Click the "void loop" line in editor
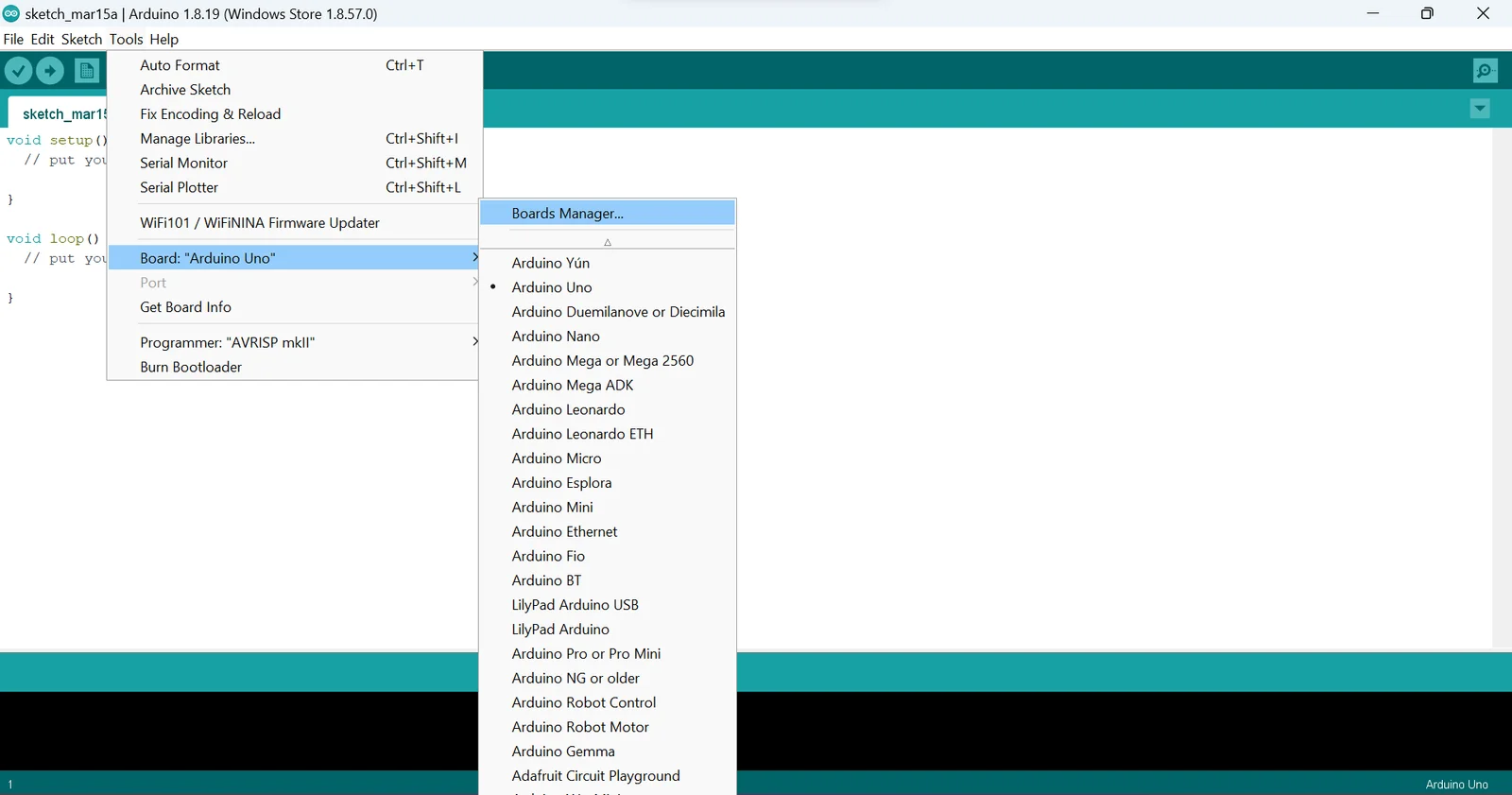The width and height of the screenshot is (1512, 795). pos(53,238)
